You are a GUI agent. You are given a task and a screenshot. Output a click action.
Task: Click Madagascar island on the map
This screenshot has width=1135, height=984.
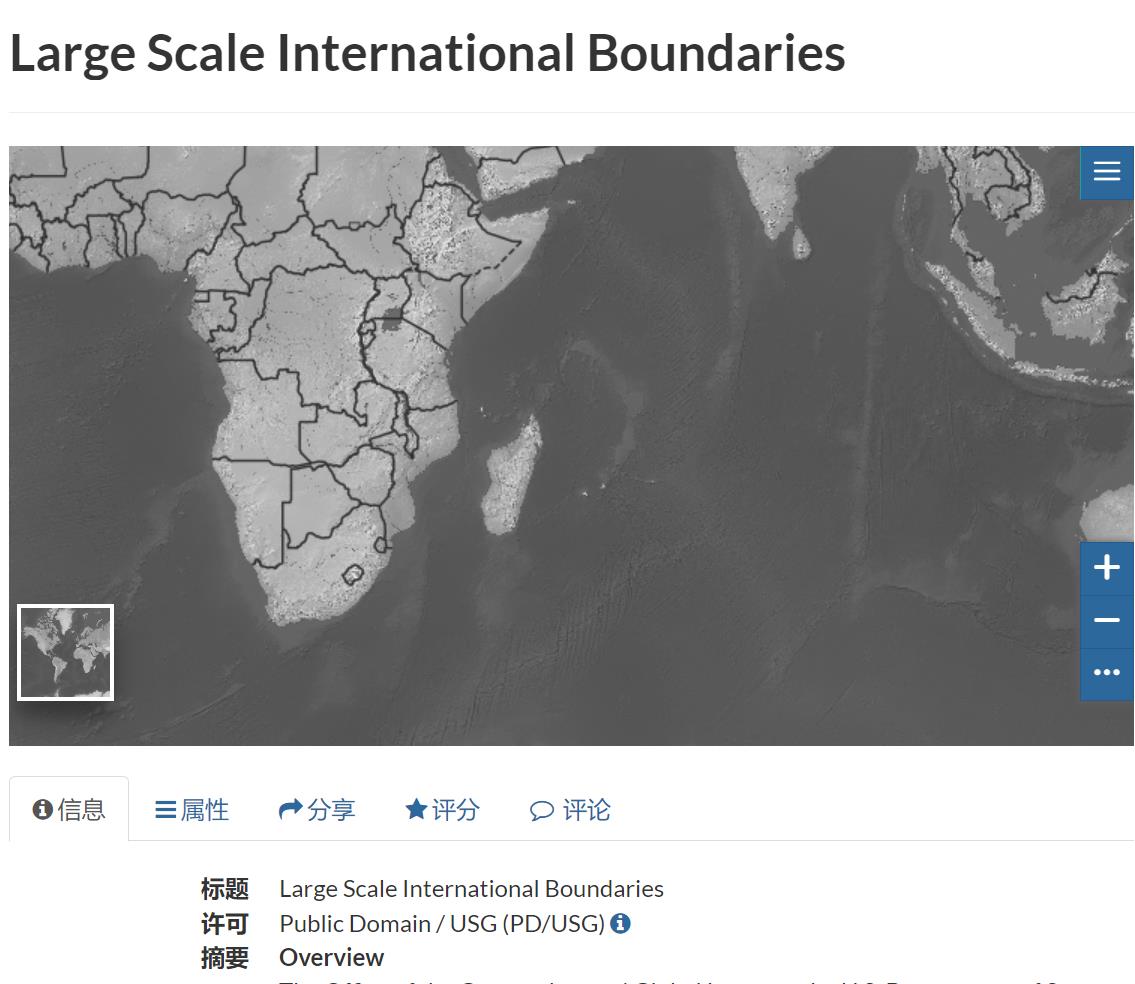512,475
